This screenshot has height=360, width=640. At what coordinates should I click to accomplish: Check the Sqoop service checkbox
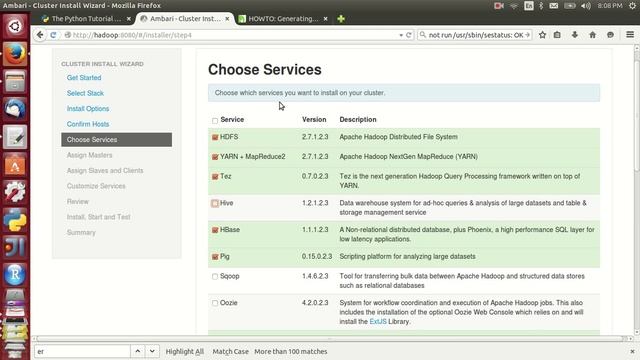coord(215,277)
